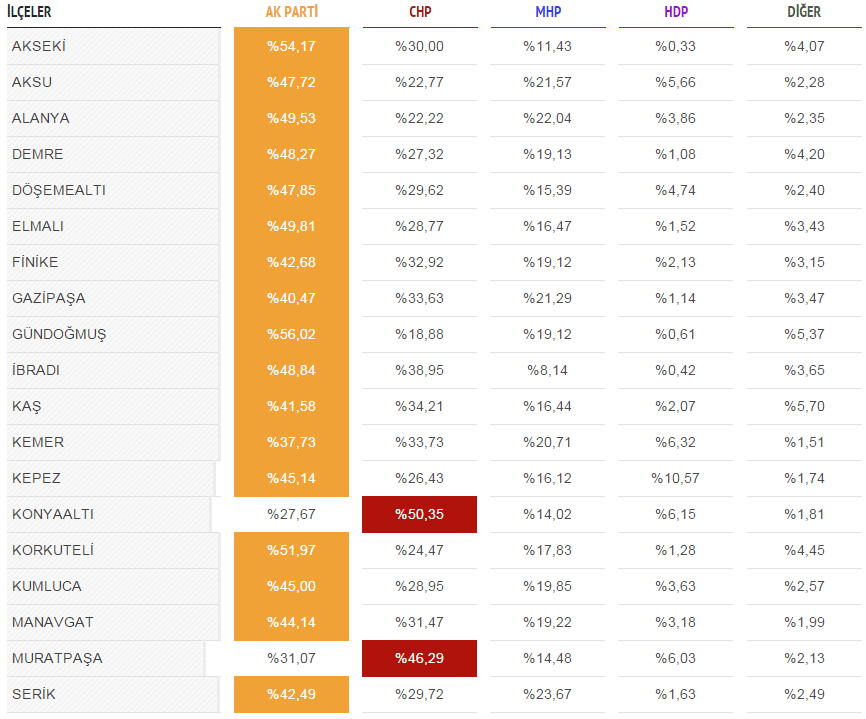Click the red CHP %50,35 cell
Image resolution: width=866 pixels, height=719 pixels.
pyautogui.click(x=419, y=514)
